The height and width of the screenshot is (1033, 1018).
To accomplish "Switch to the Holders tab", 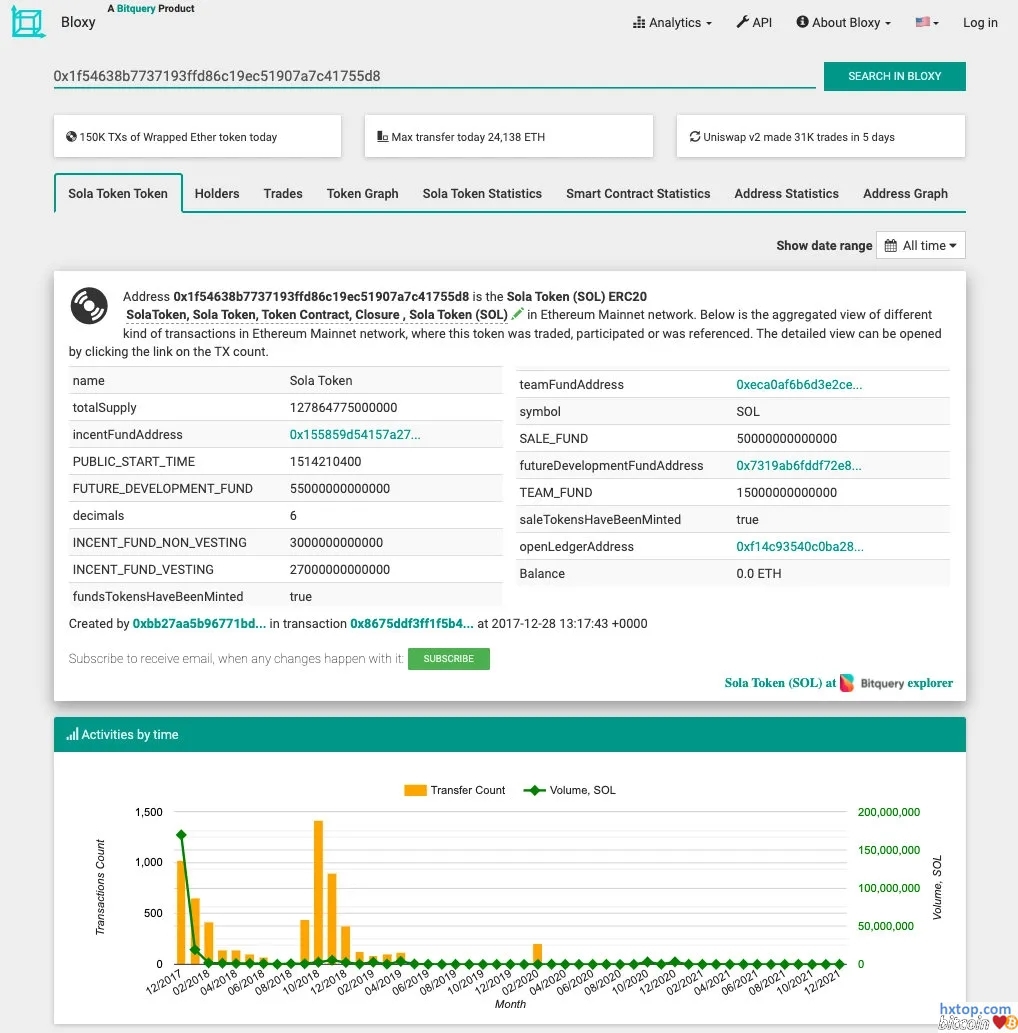I will coord(217,194).
